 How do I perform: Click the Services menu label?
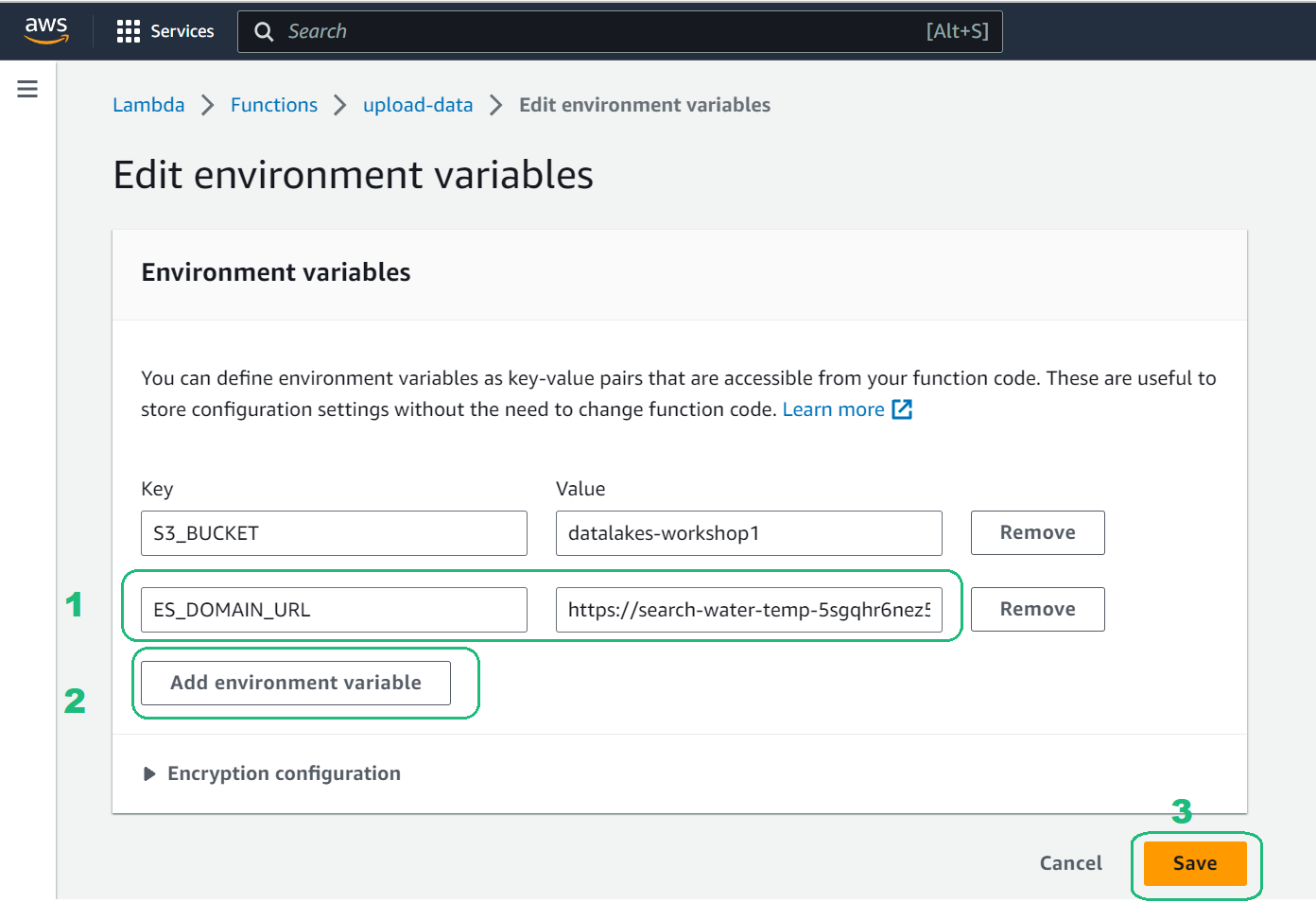(182, 31)
